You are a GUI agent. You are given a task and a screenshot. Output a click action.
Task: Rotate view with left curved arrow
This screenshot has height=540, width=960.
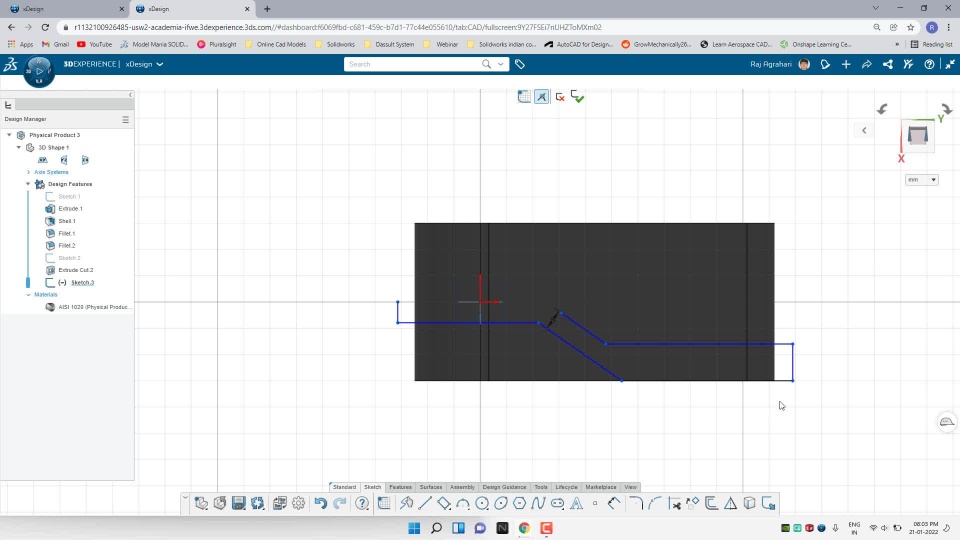pos(882,109)
